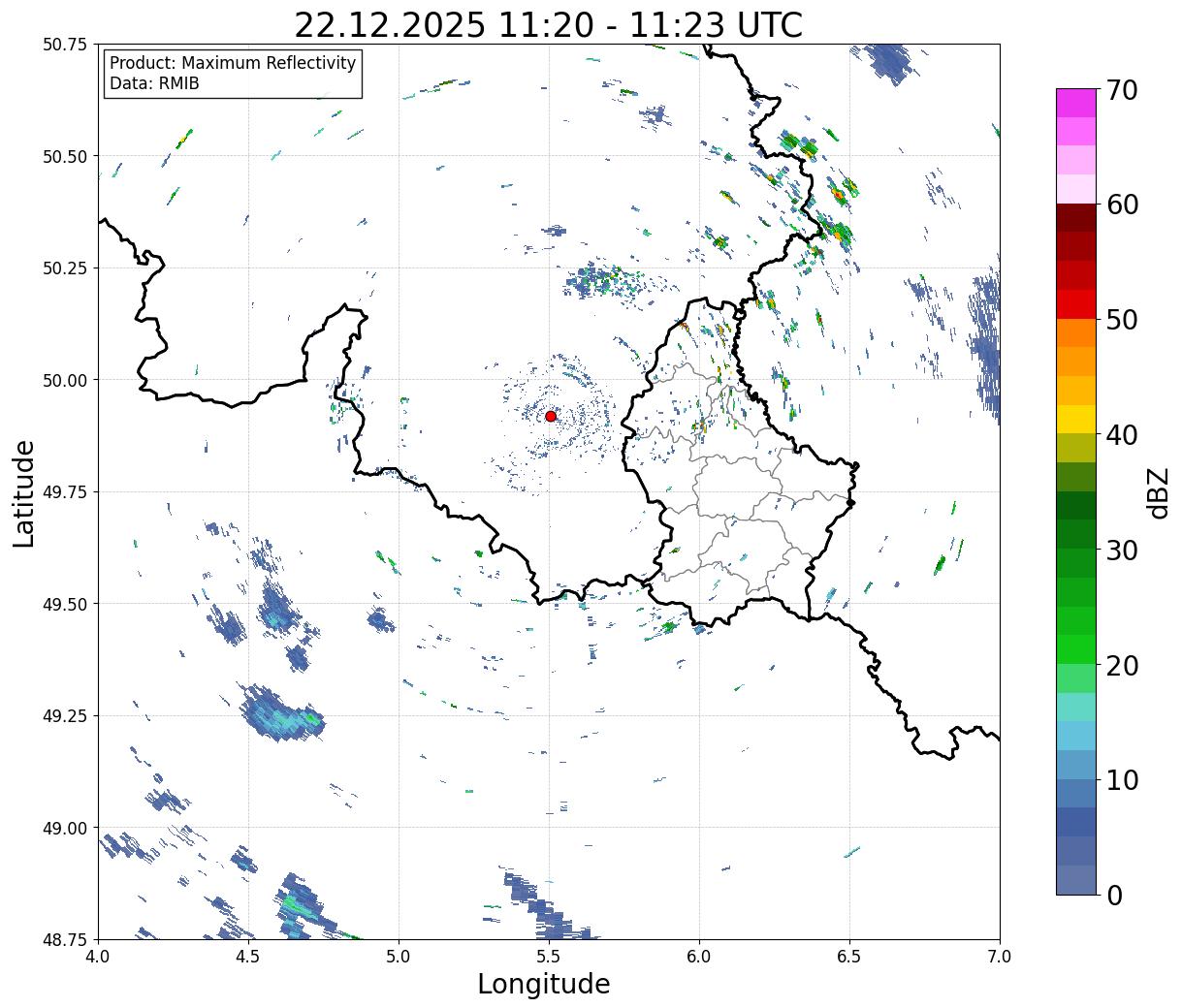The height and width of the screenshot is (1008, 1182).
Task: Click the 48.75 latitude tick label
Action: [65, 939]
